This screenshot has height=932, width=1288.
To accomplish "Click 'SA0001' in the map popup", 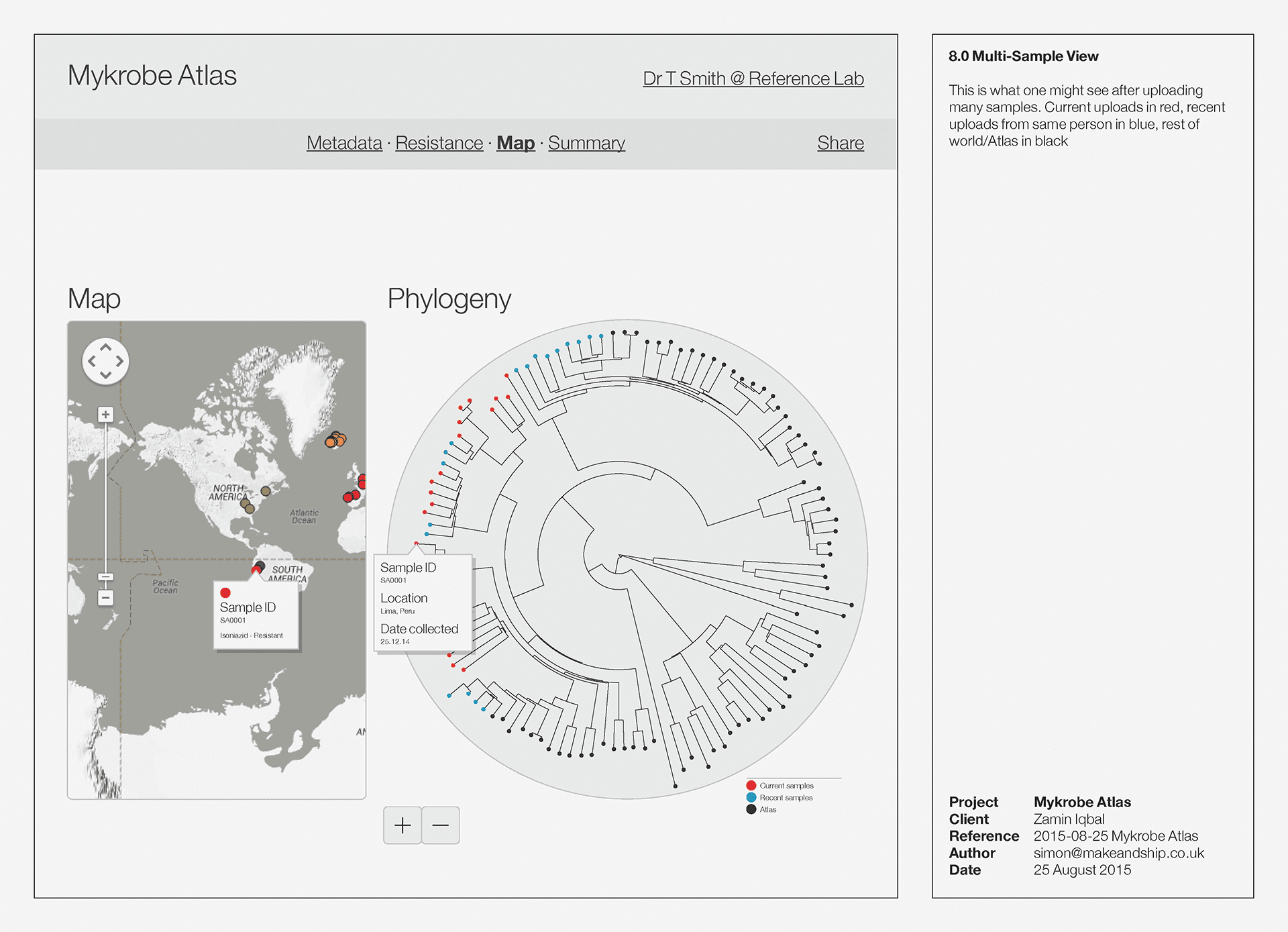I will click(233, 621).
